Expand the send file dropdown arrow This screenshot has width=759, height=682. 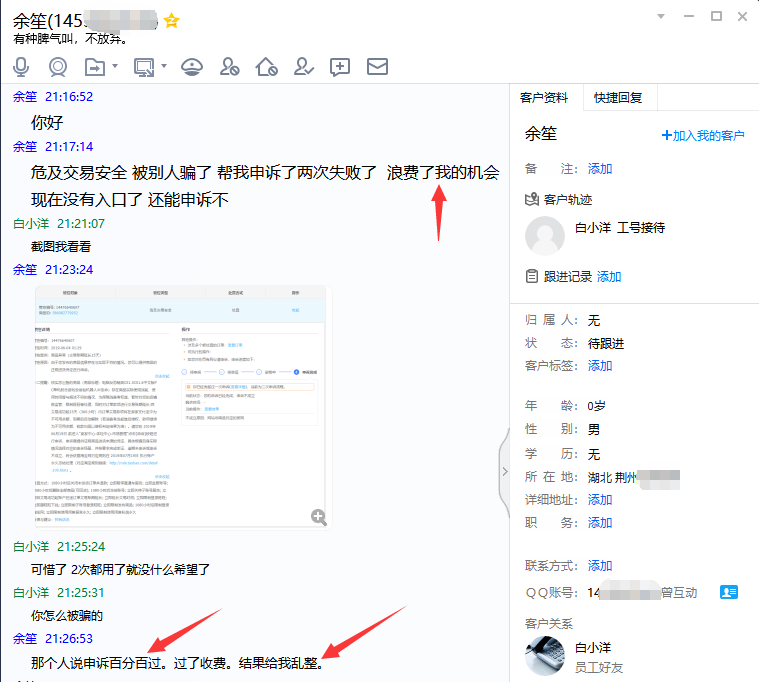click(115, 65)
